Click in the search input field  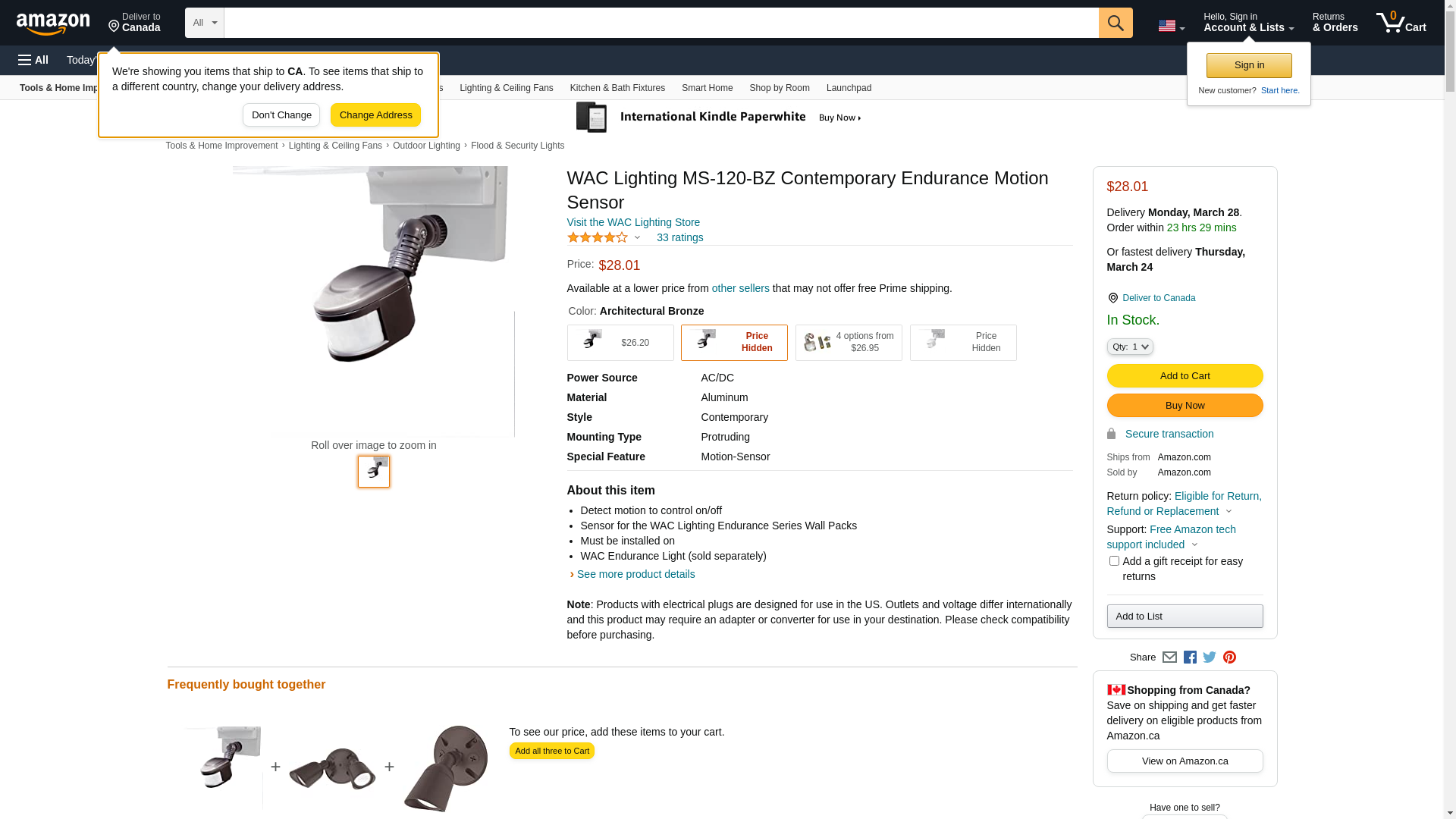(661, 23)
